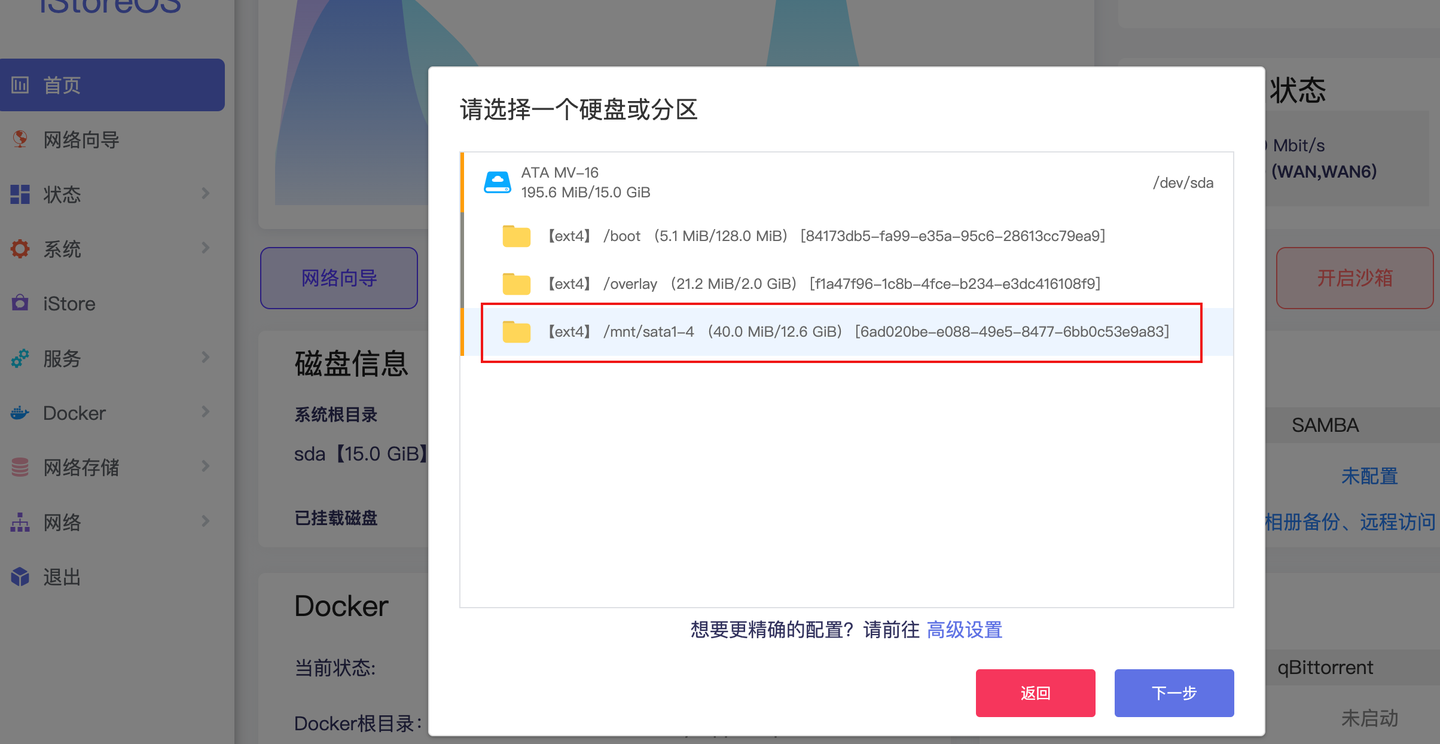Screen dimensions: 1440x744
Task: Click the 返回 back button
Action: tap(1035, 692)
